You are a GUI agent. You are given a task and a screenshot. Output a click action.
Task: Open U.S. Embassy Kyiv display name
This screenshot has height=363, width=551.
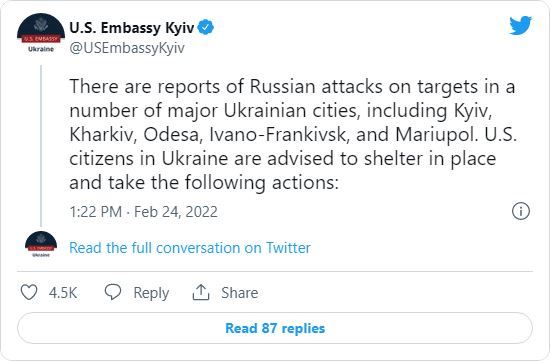coord(131,28)
